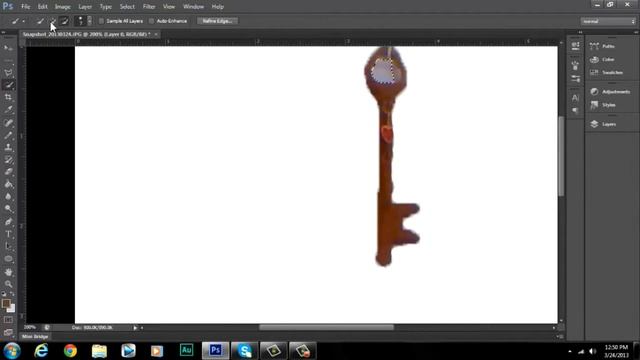
Task: Open Google Chrome from the taskbar
Action: tap(70, 351)
